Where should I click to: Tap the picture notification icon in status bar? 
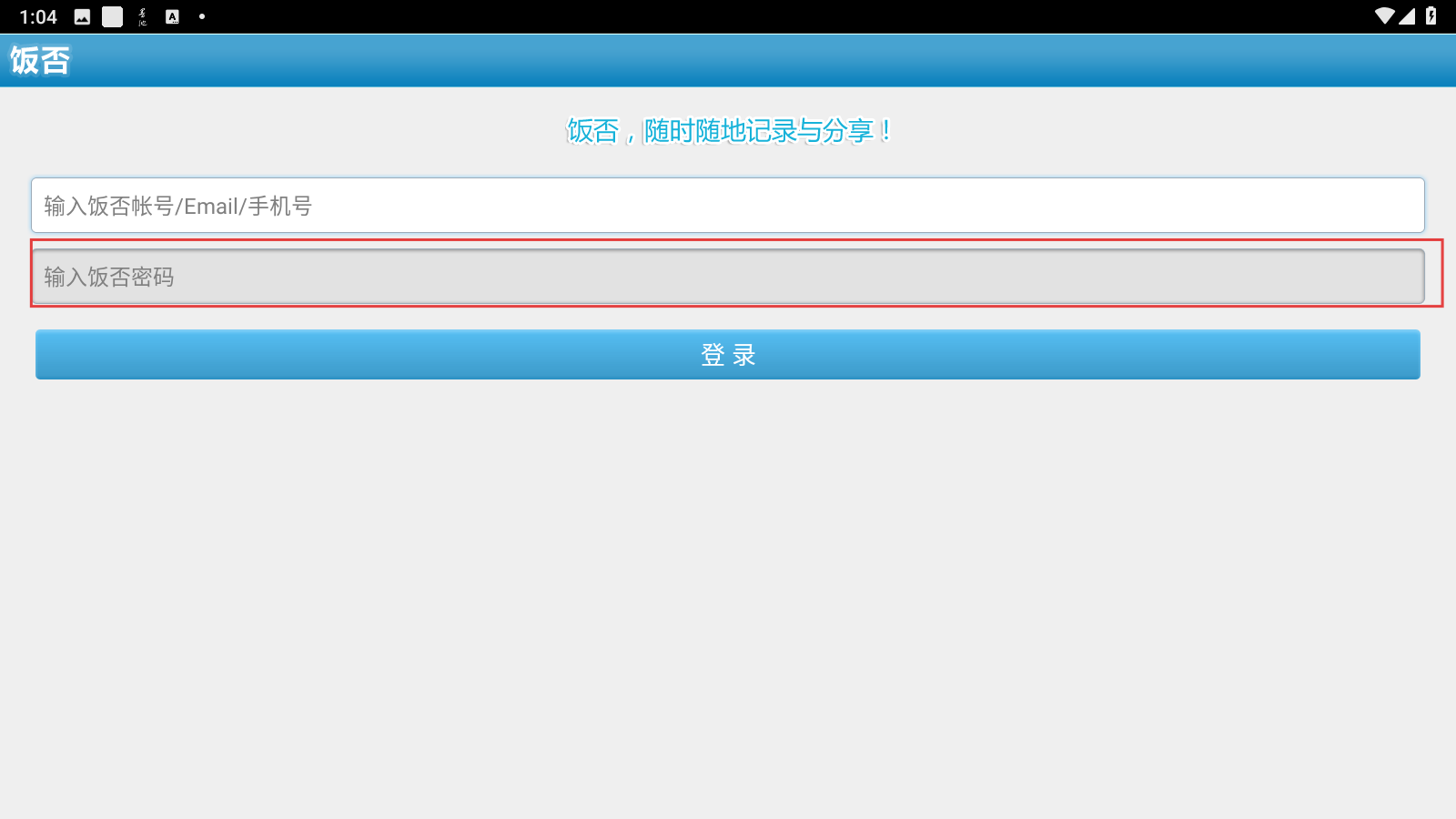[82, 16]
